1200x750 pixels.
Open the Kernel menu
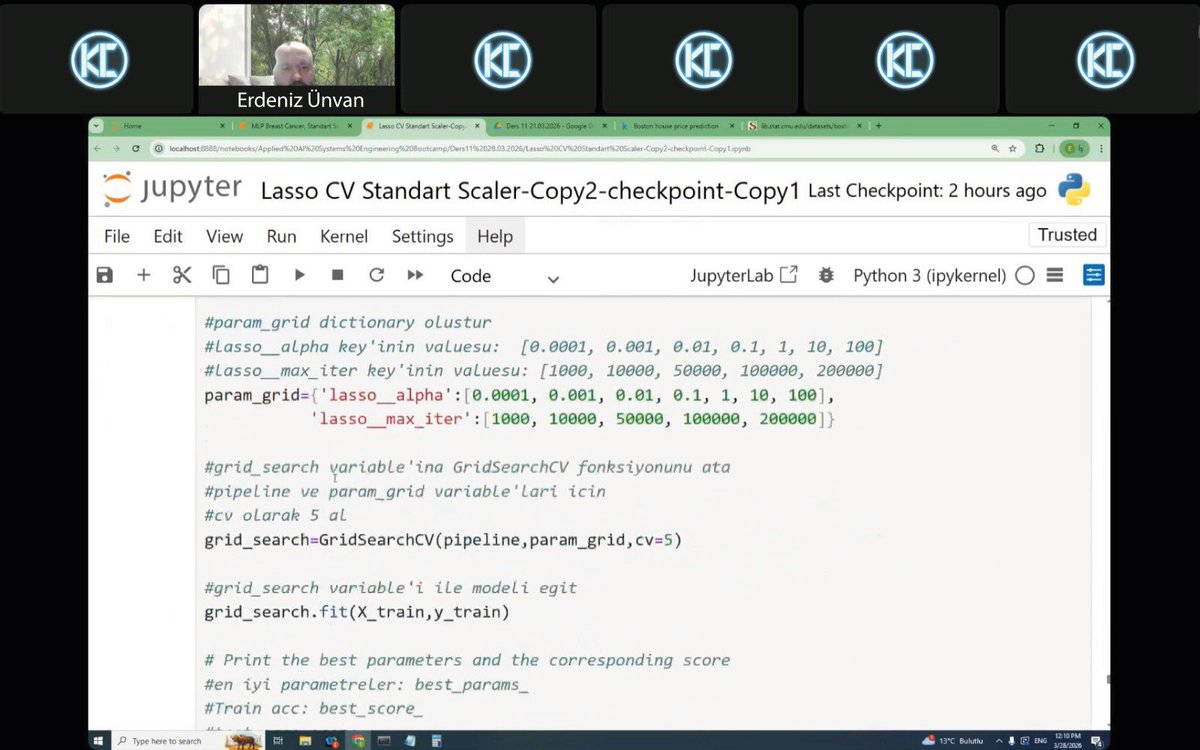click(x=344, y=236)
